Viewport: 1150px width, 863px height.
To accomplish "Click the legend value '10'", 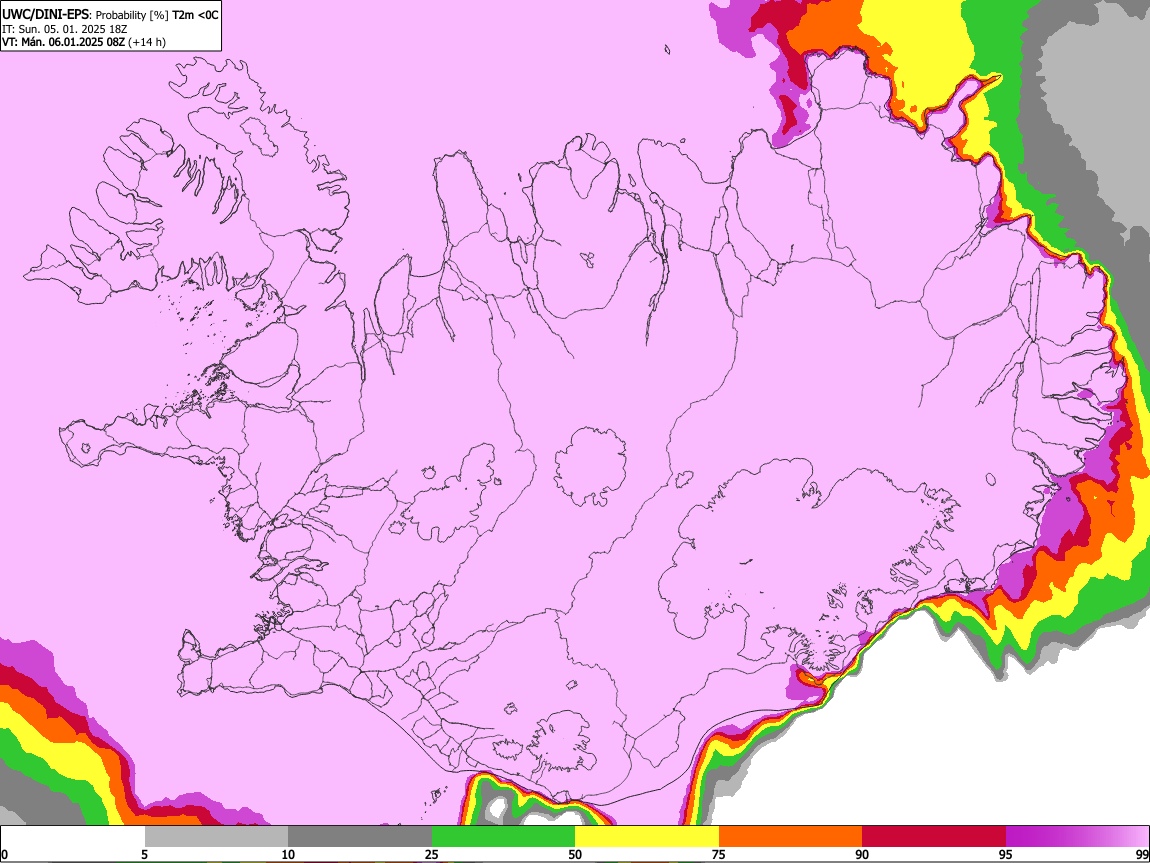I will click(x=288, y=855).
